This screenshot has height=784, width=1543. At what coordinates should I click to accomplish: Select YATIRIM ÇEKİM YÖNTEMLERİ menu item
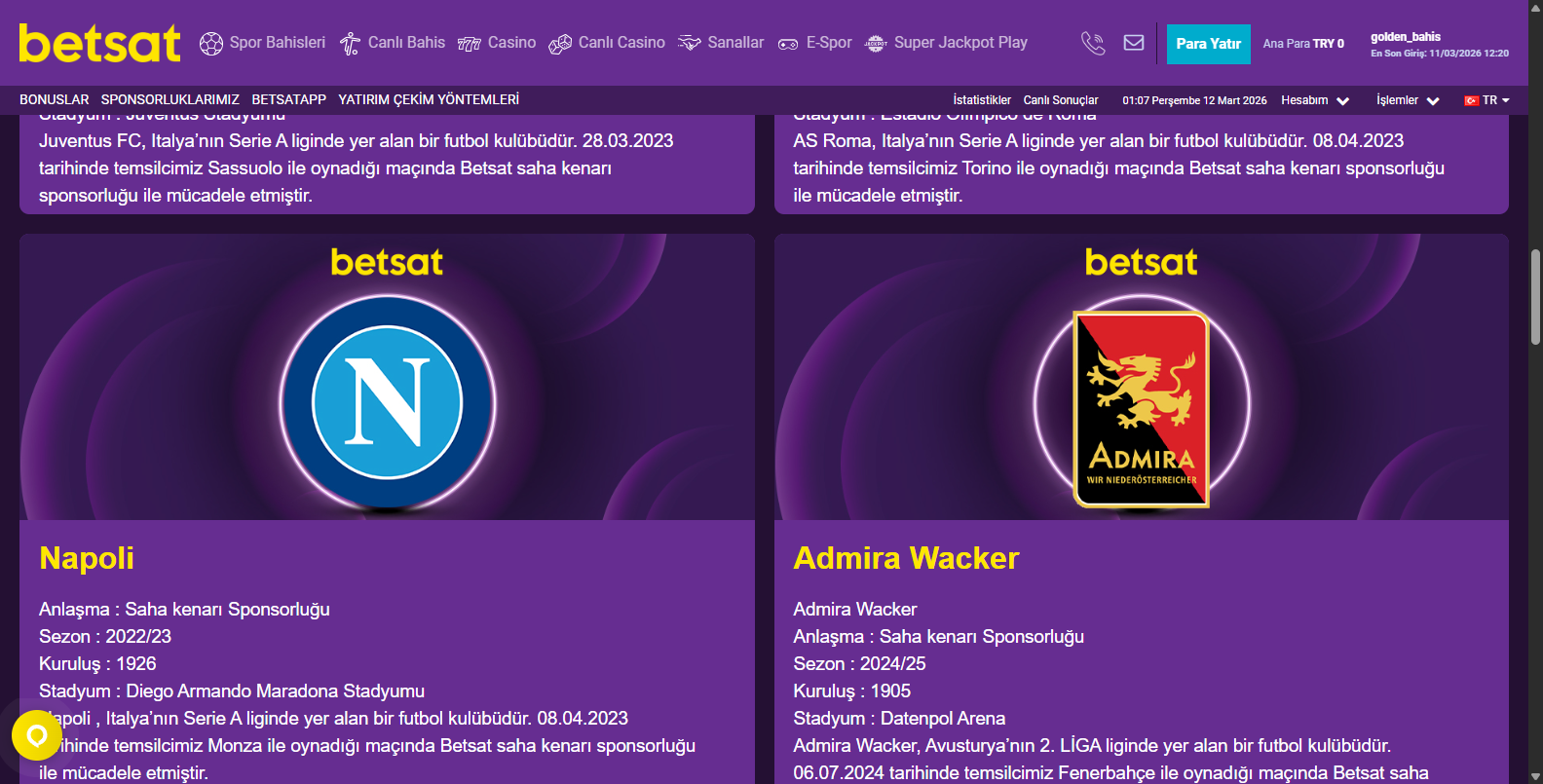pyautogui.click(x=429, y=99)
